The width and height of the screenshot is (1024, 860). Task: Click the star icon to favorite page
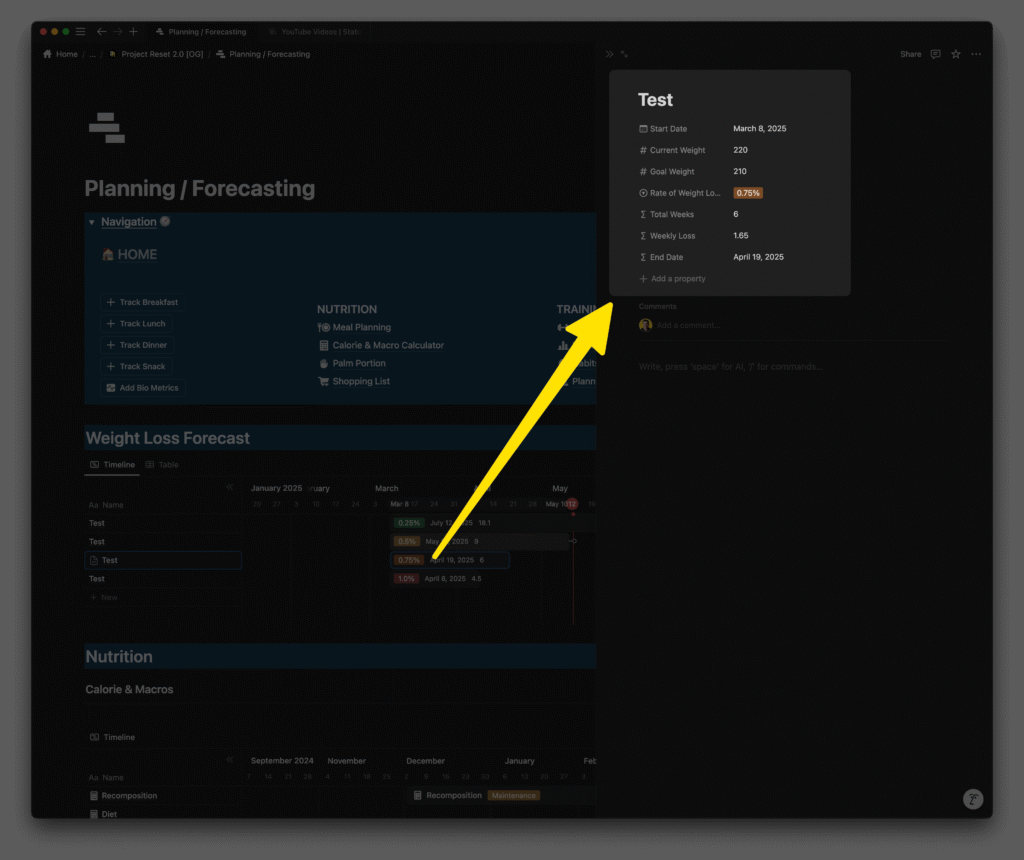[x=955, y=54]
